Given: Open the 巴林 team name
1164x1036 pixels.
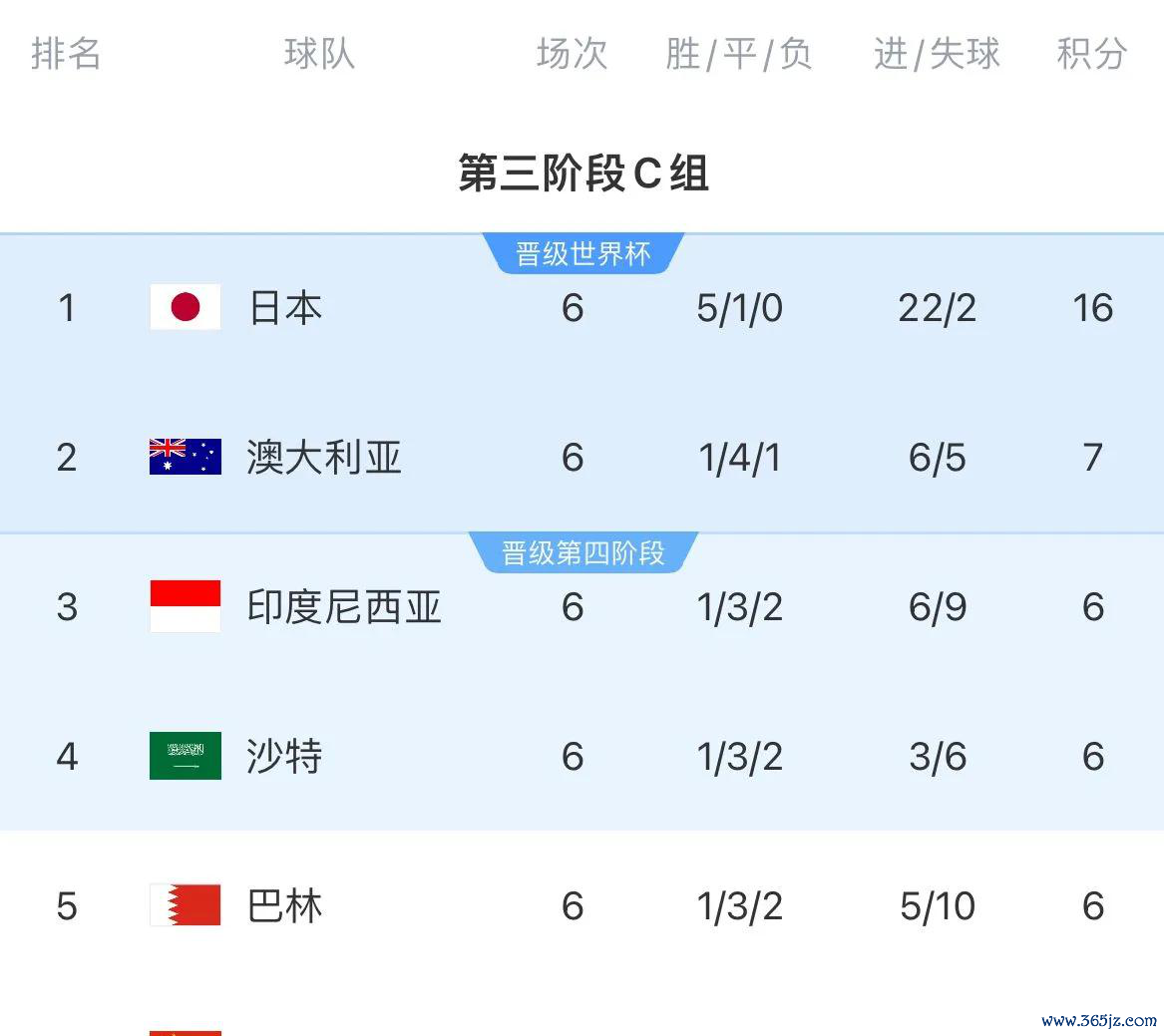Looking at the screenshot, I should 284,906.
